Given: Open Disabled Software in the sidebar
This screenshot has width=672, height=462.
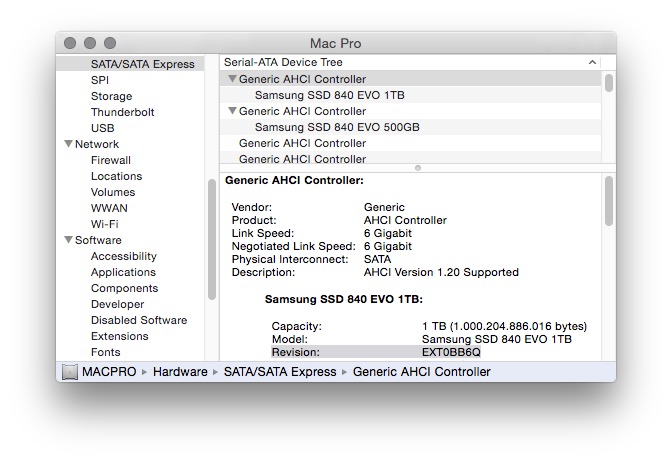Looking at the screenshot, I should 139,320.
